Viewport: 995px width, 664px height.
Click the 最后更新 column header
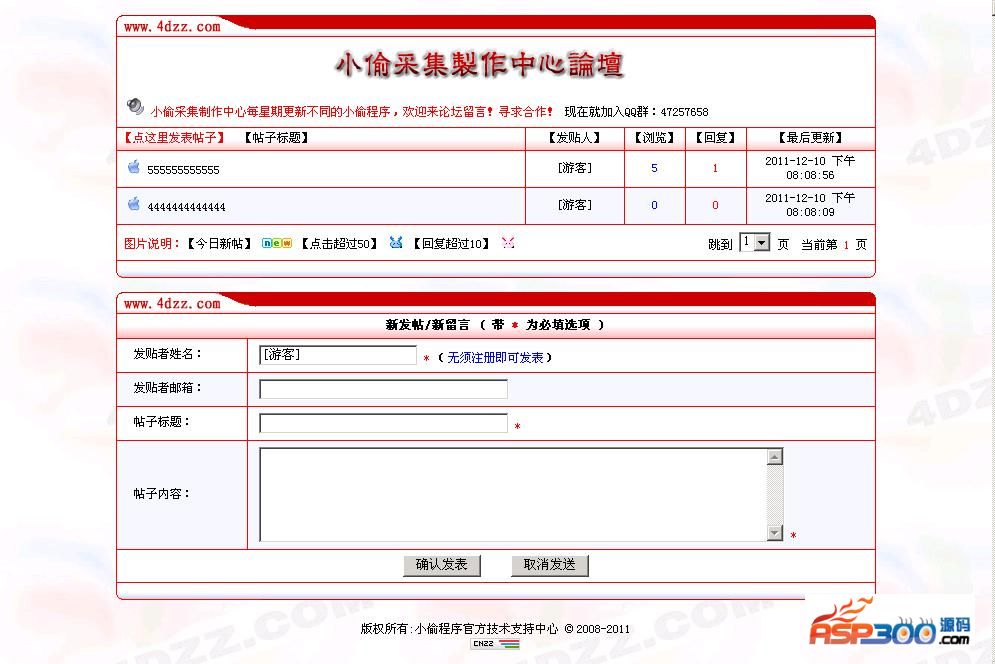pos(810,138)
